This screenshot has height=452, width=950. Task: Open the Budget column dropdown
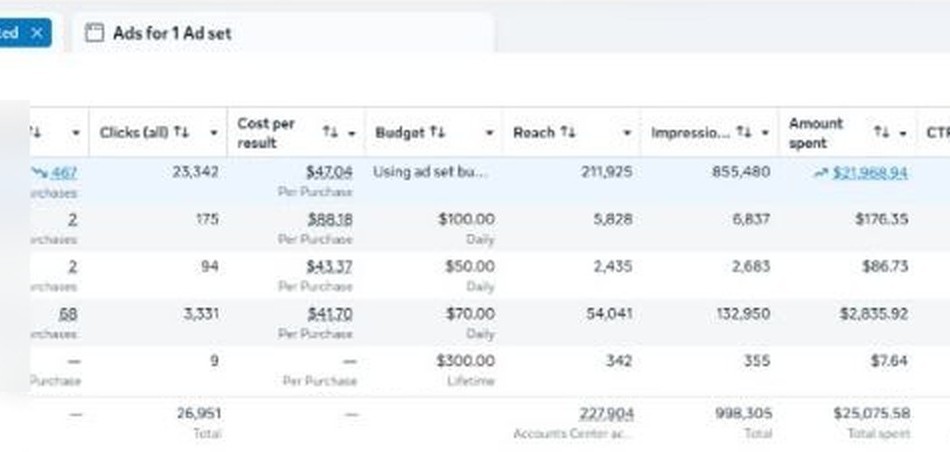(x=490, y=133)
